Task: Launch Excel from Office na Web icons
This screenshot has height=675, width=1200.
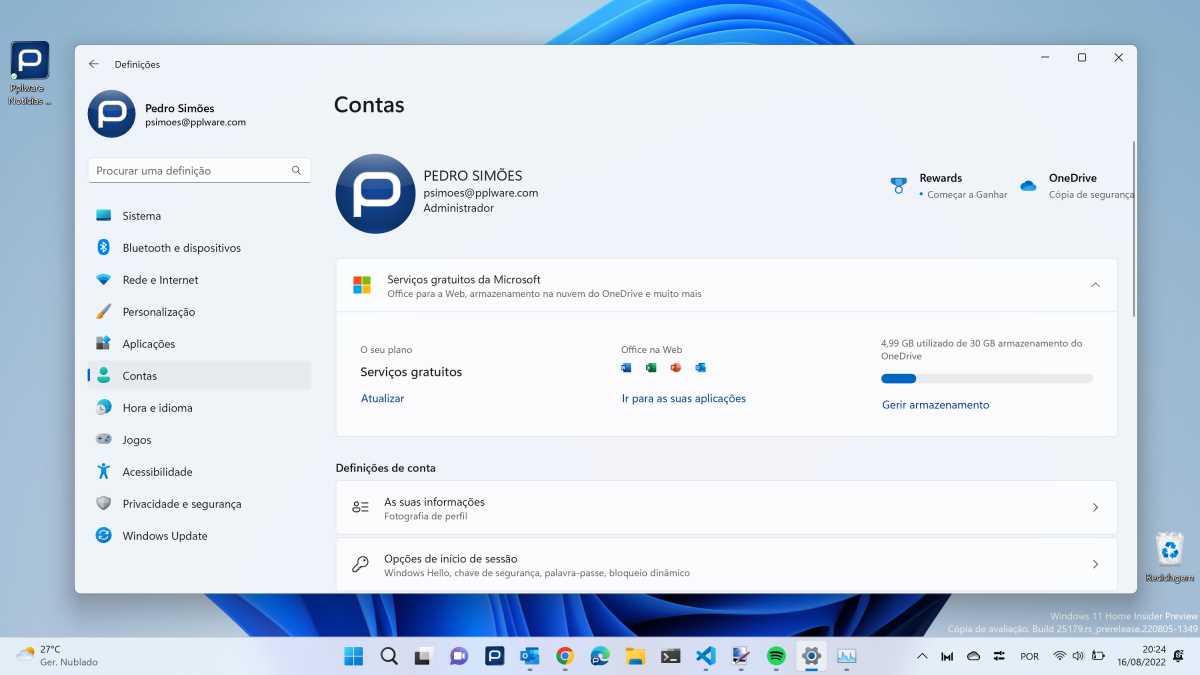Action: 651,368
